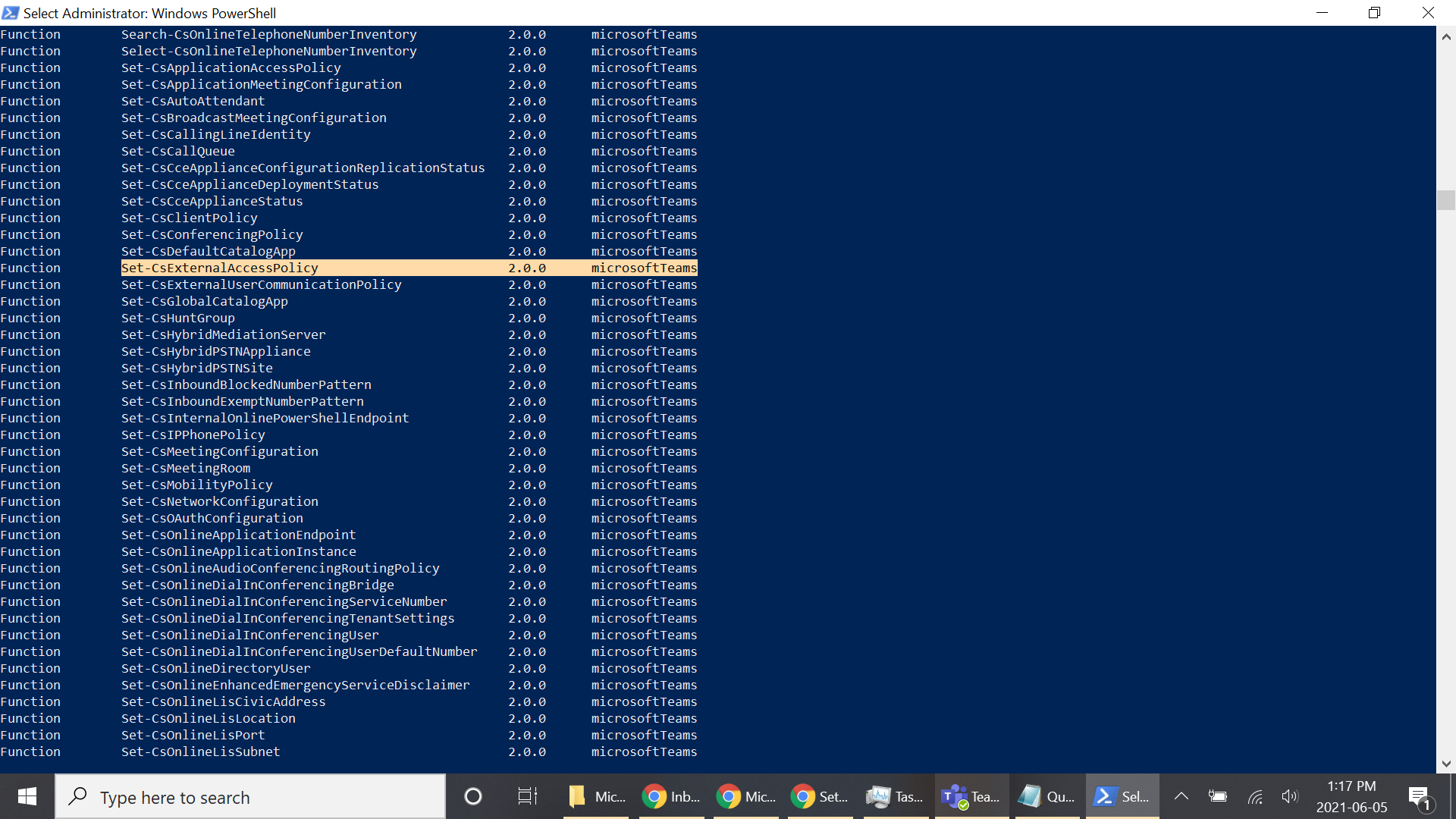Click Set-CsCceApplianceDeploymentStatus text

coord(250,184)
